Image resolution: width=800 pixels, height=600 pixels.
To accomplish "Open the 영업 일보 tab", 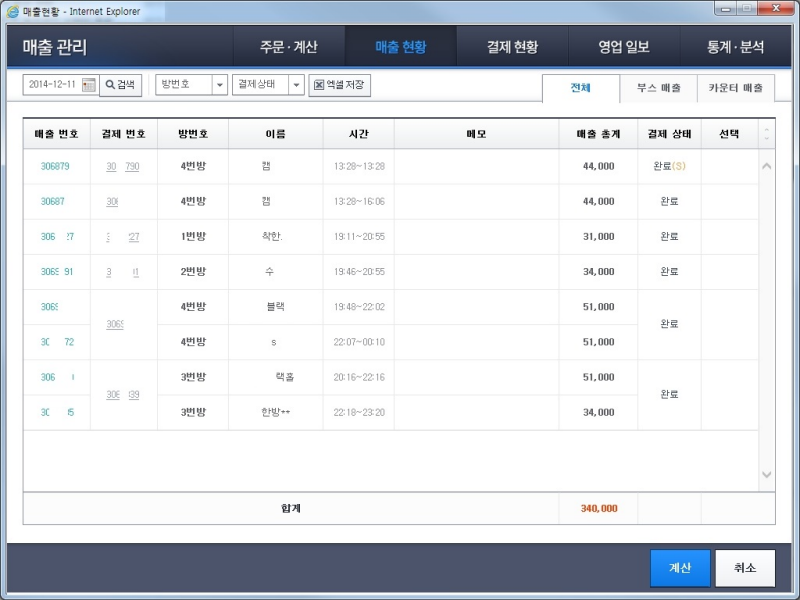I will pos(622,46).
